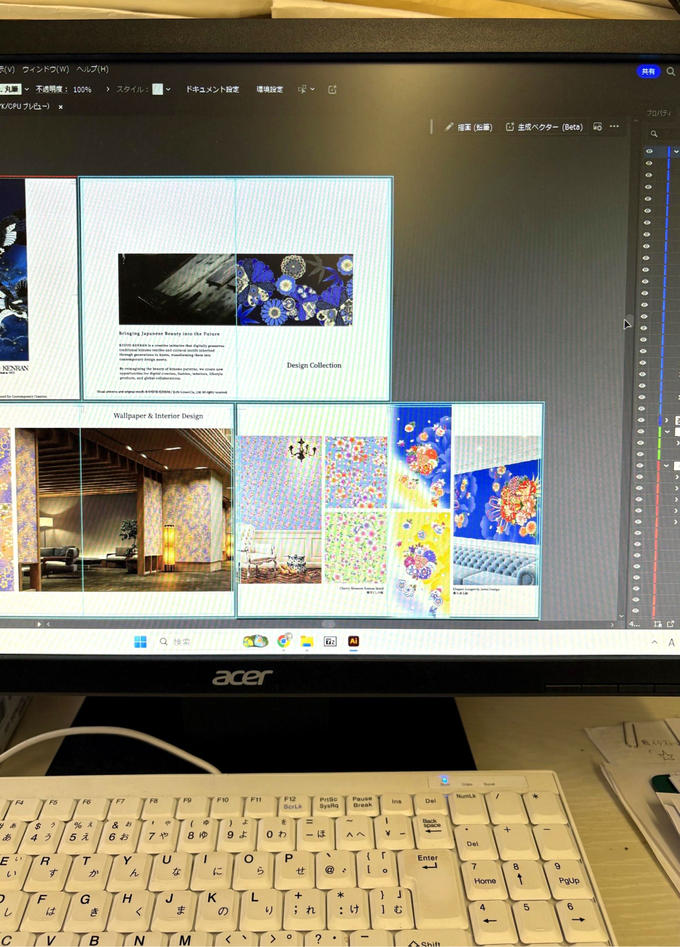
Task: Click the taskbar 検索 search box
Action: point(182,641)
